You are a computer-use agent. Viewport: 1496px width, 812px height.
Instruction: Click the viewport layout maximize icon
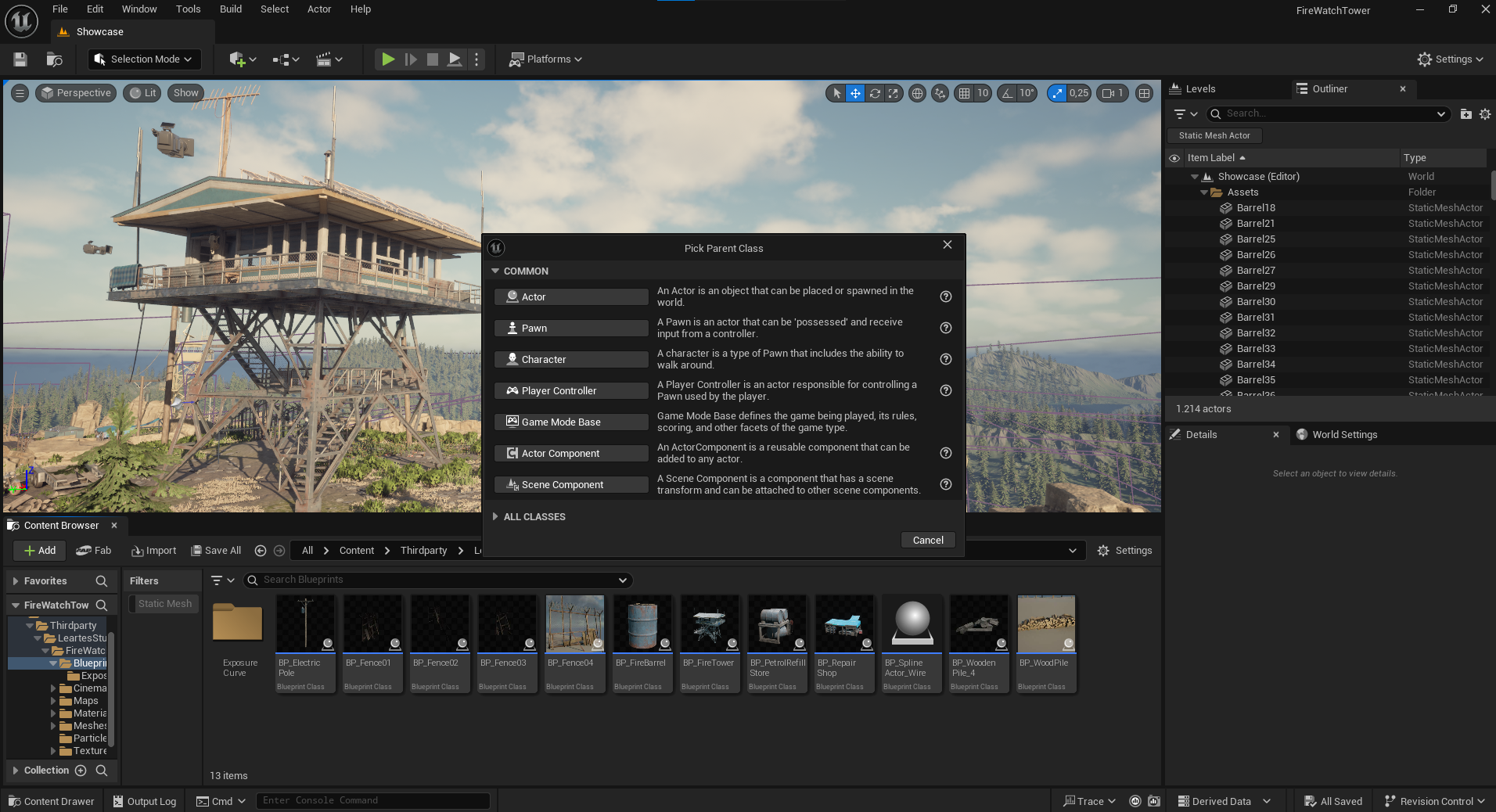[x=1144, y=93]
